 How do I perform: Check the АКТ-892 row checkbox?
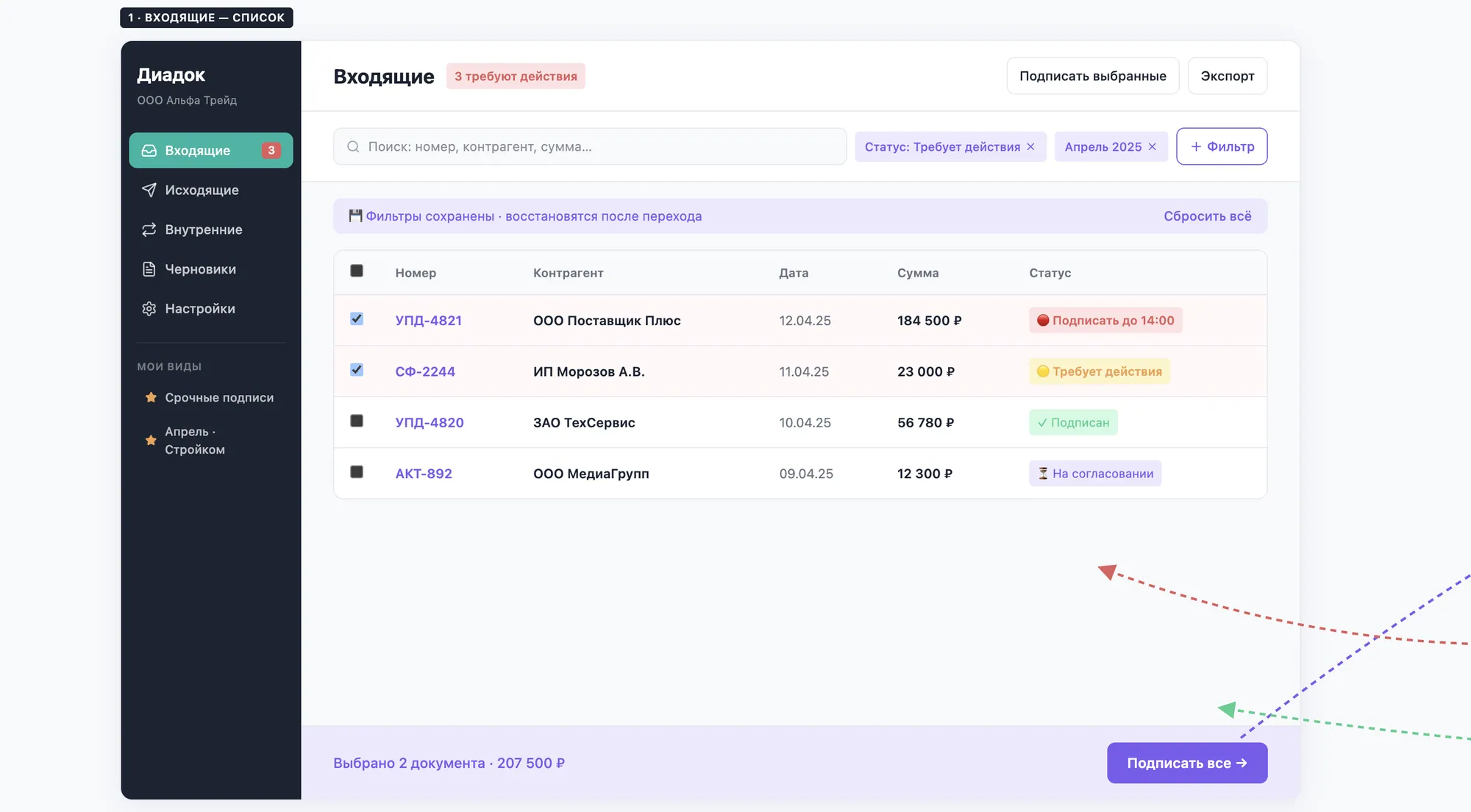coord(357,471)
